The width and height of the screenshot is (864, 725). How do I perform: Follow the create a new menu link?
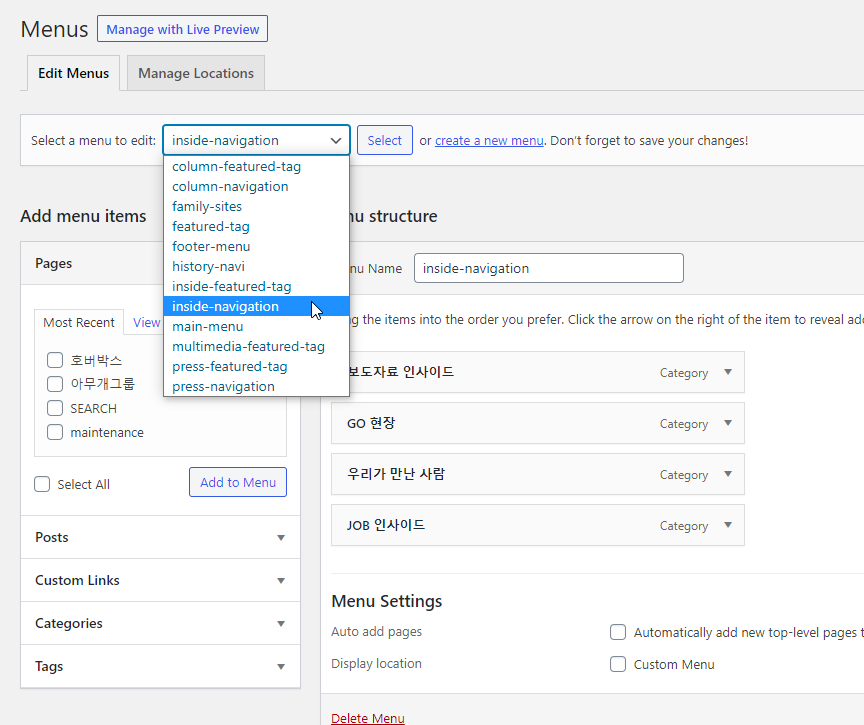tap(489, 140)
